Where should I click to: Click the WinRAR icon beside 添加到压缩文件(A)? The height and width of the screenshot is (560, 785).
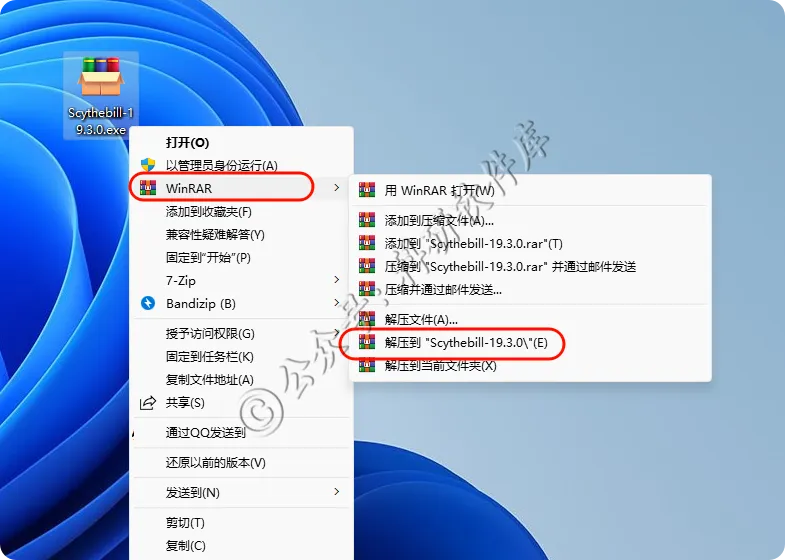pos(367,220)
